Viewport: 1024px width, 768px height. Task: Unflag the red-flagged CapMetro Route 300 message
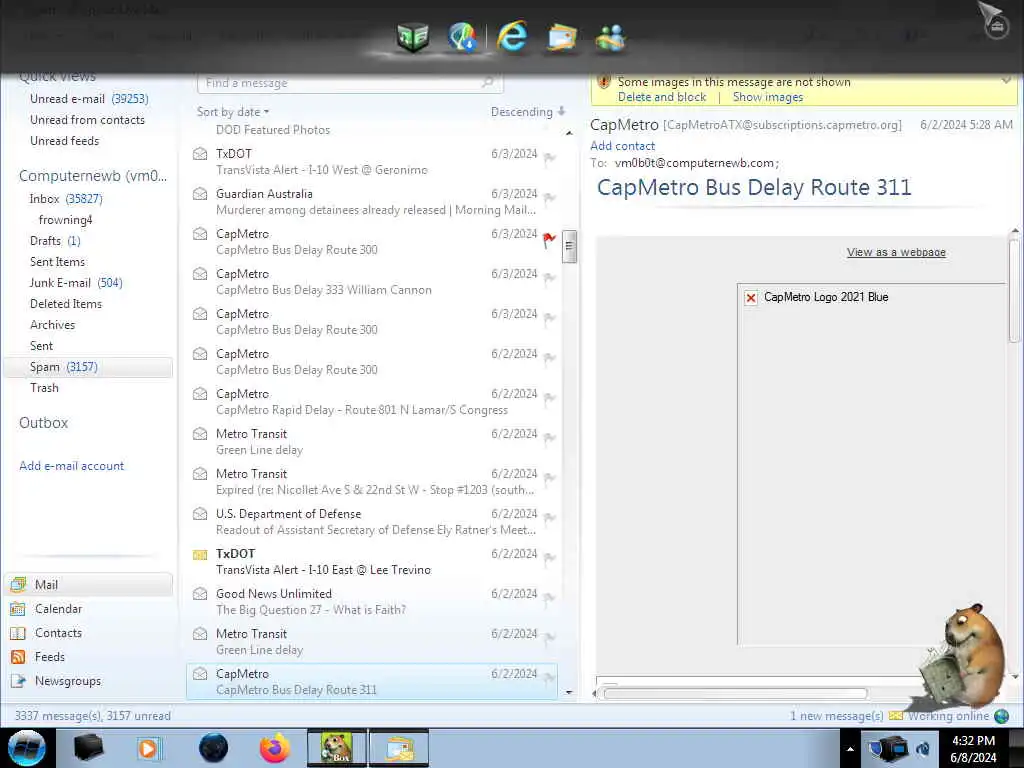pos(549,240)
